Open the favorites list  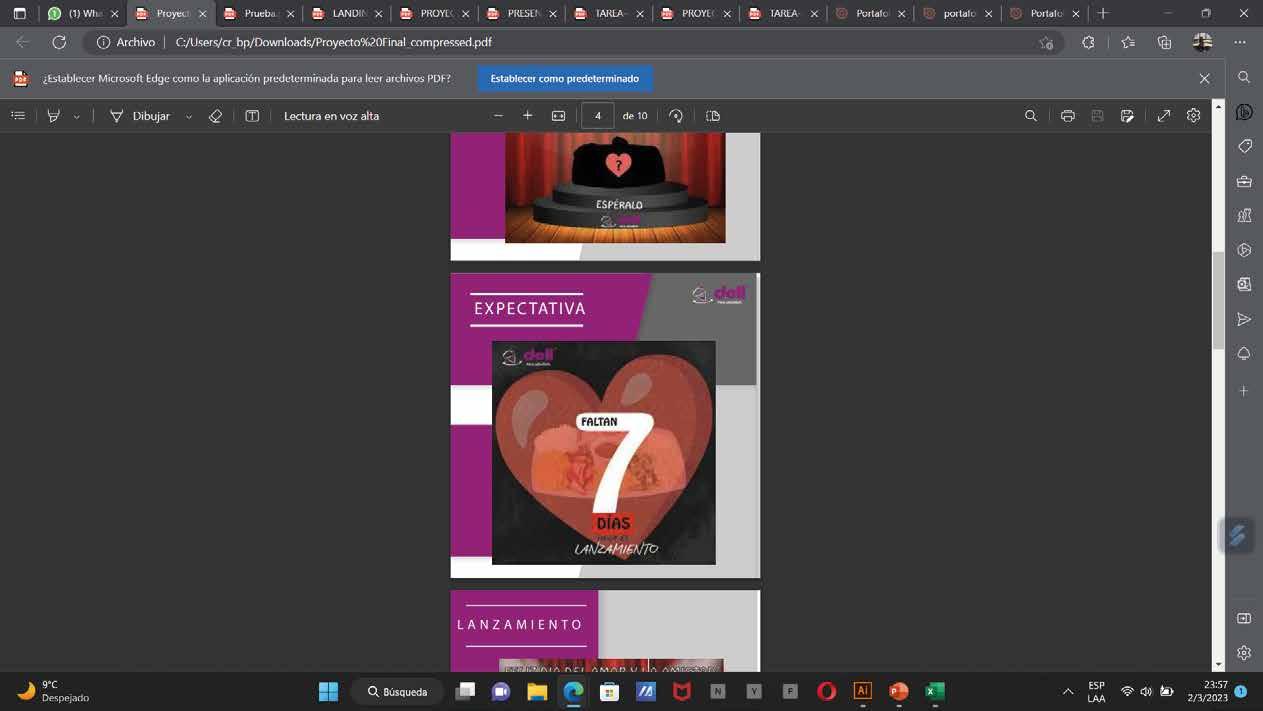pos(1128,42)
